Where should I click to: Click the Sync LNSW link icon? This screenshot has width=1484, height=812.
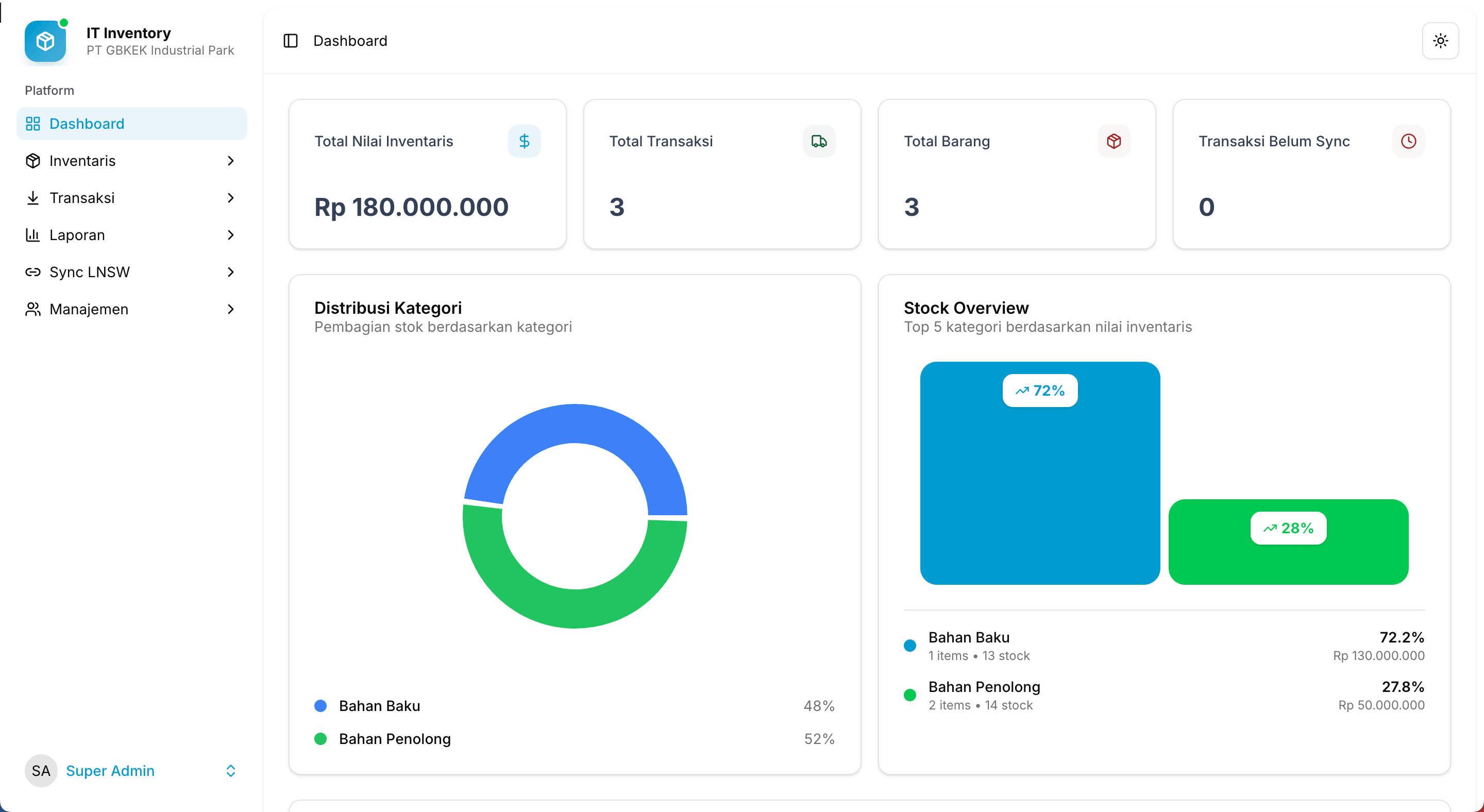(x=33, y=272)
